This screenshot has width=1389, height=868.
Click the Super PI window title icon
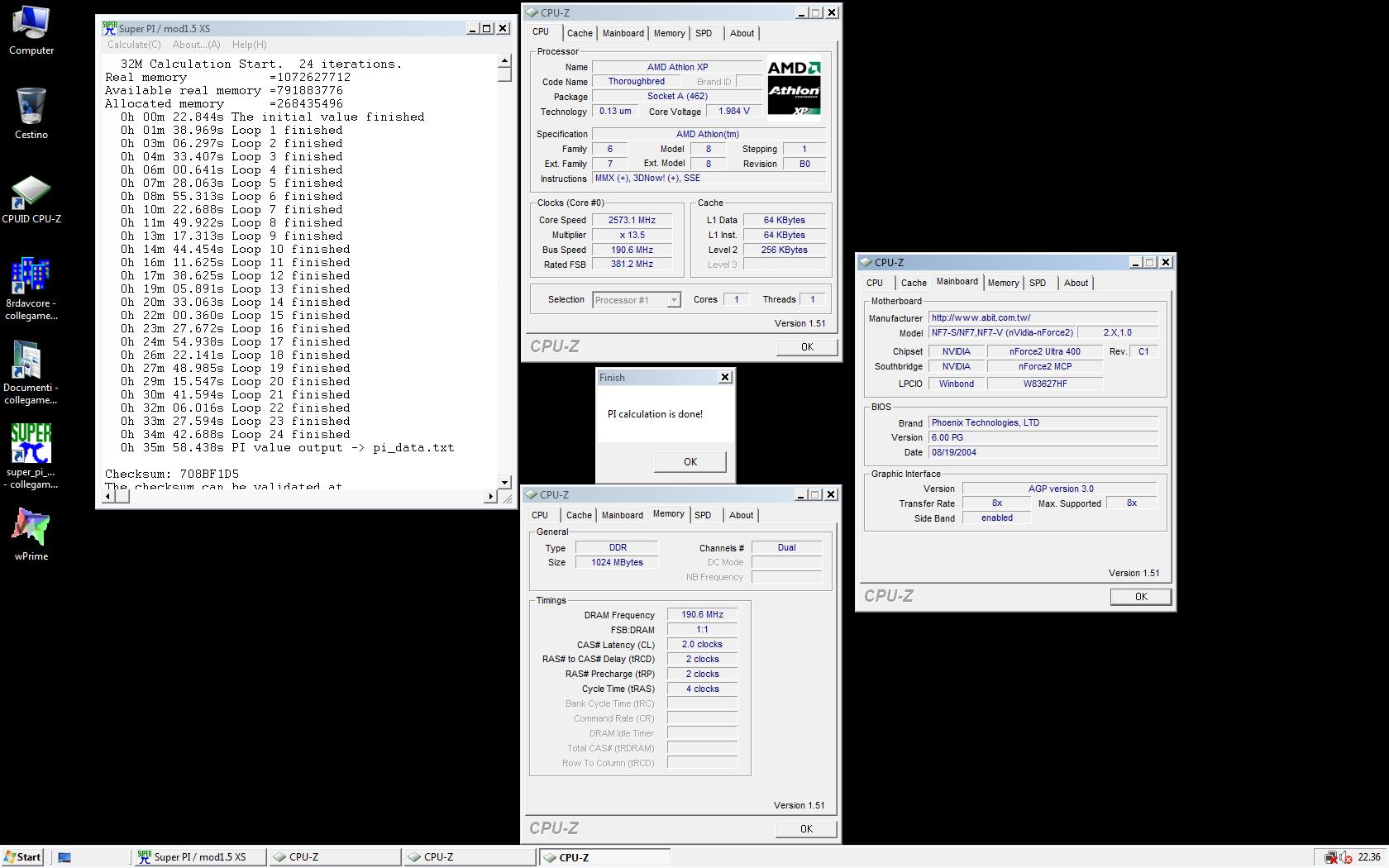click(x=109, y=28)
